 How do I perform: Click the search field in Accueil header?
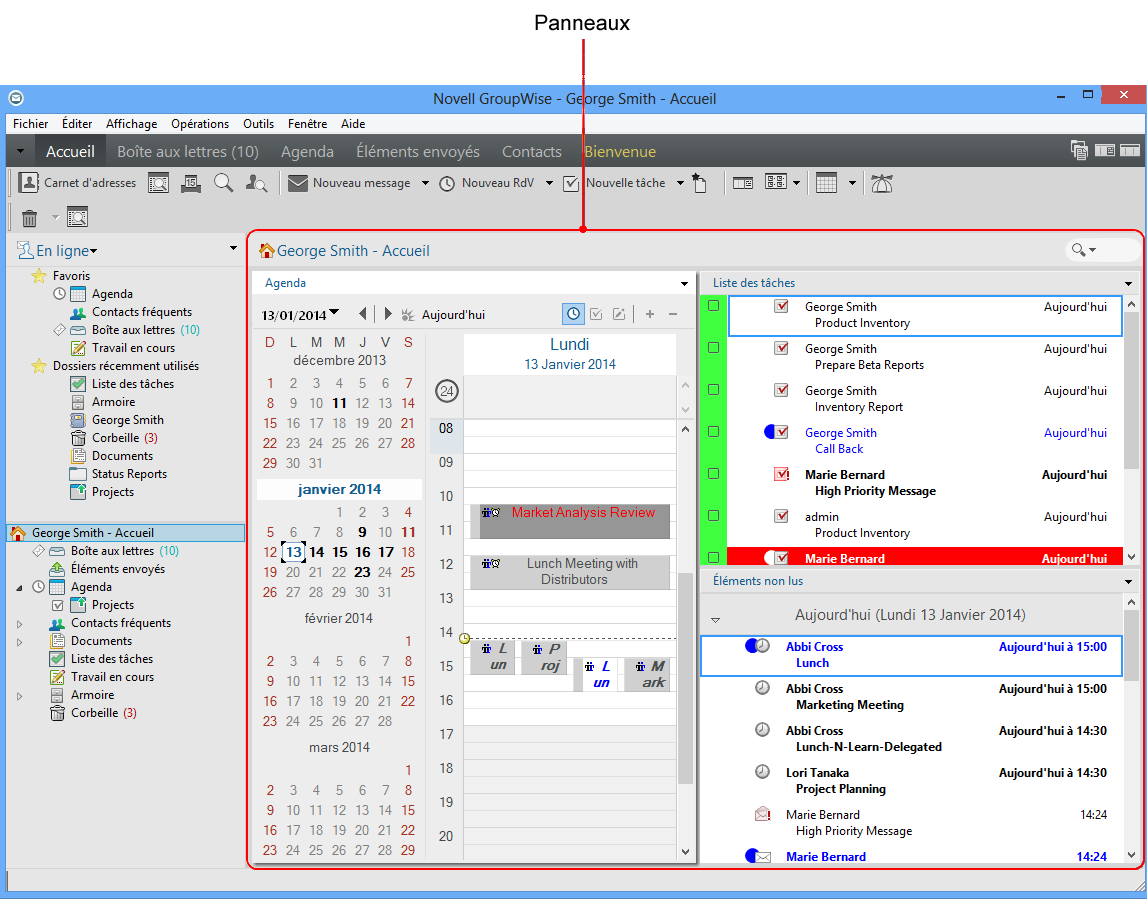(1102, 250)
